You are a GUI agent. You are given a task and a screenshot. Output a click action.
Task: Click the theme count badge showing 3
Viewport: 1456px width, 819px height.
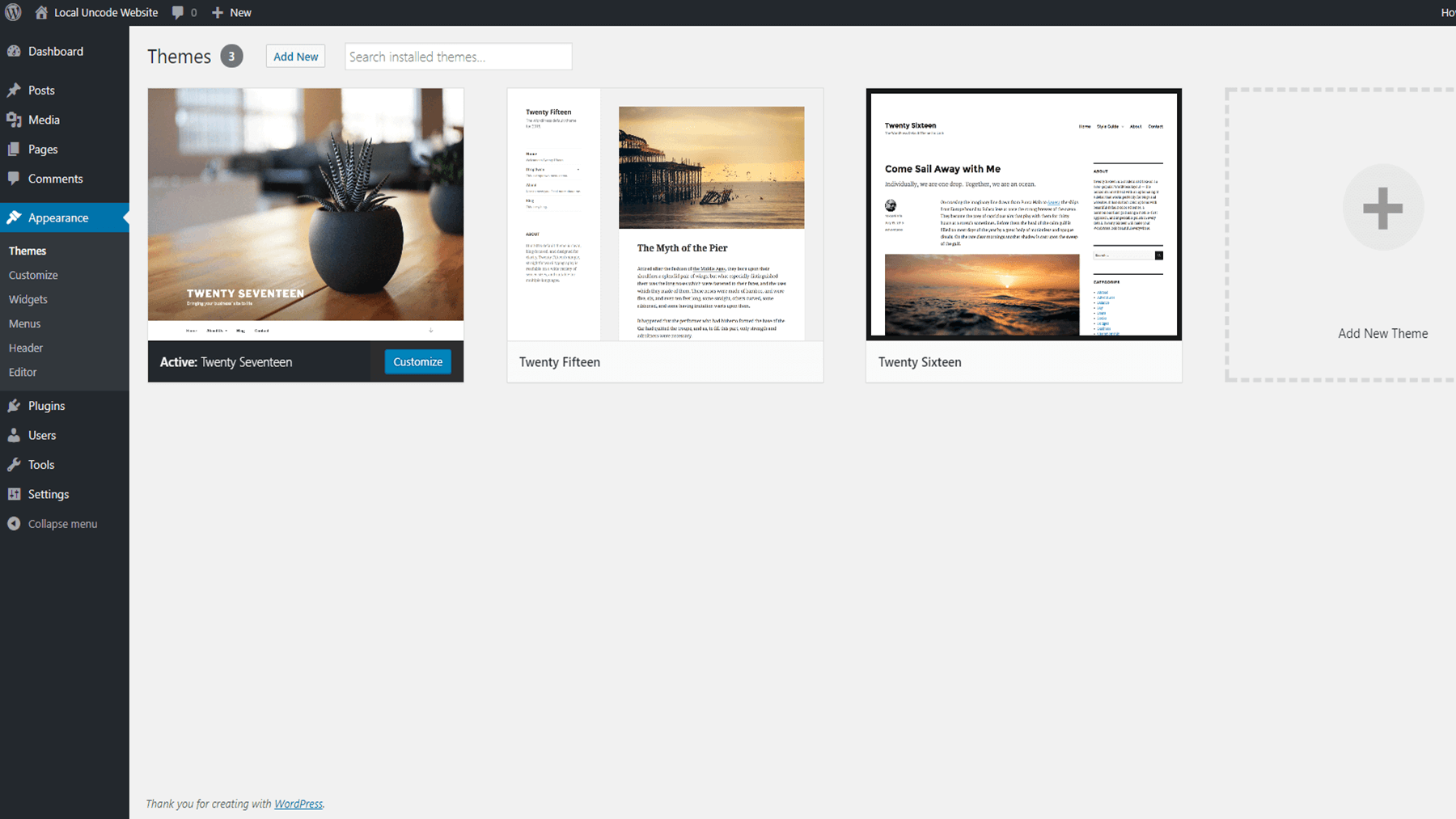(231, 56)
